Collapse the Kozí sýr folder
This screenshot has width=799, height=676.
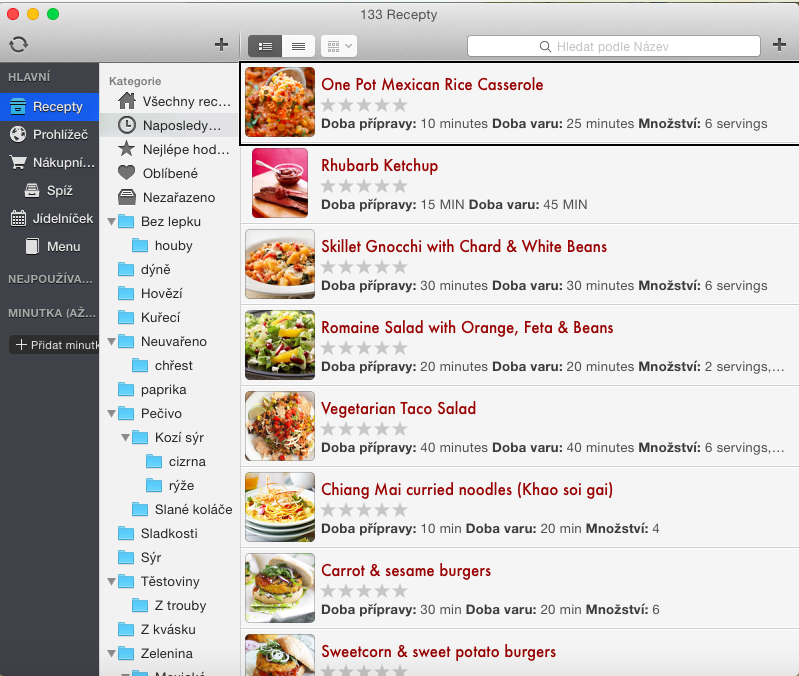point(126,437)
